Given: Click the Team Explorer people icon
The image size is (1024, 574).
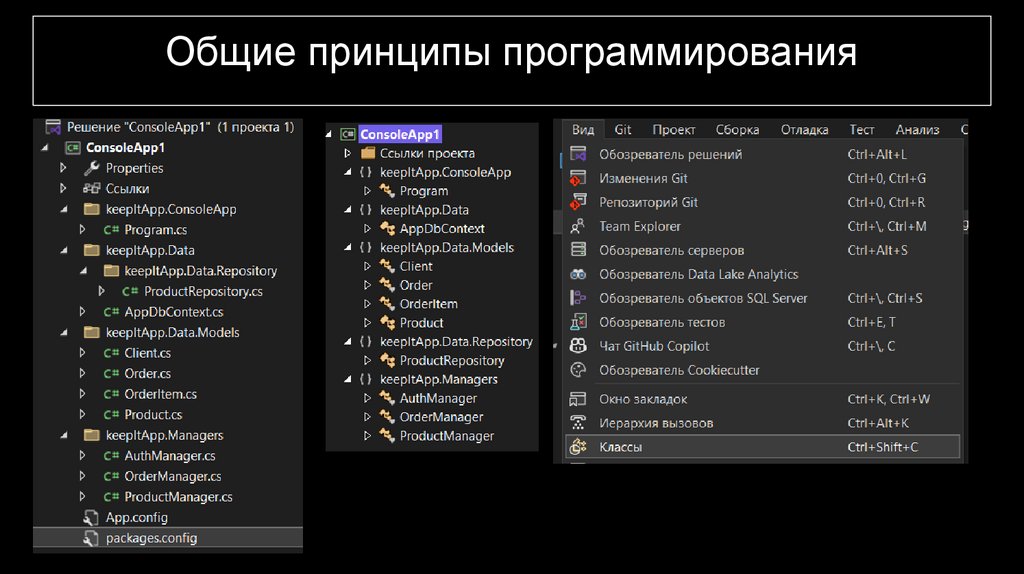Looking at the screenshot, I should click(x=578, y=226).
